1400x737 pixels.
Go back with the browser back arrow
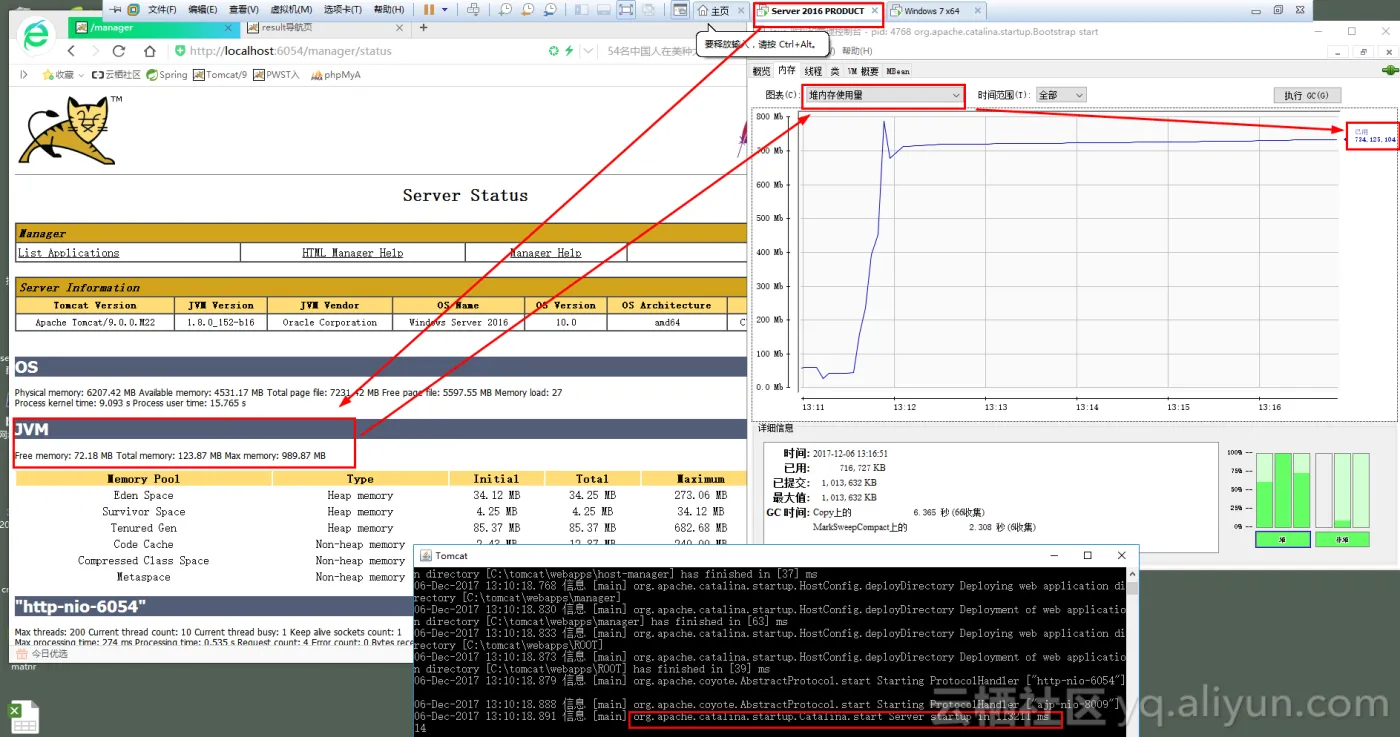(x=71, y=51)
